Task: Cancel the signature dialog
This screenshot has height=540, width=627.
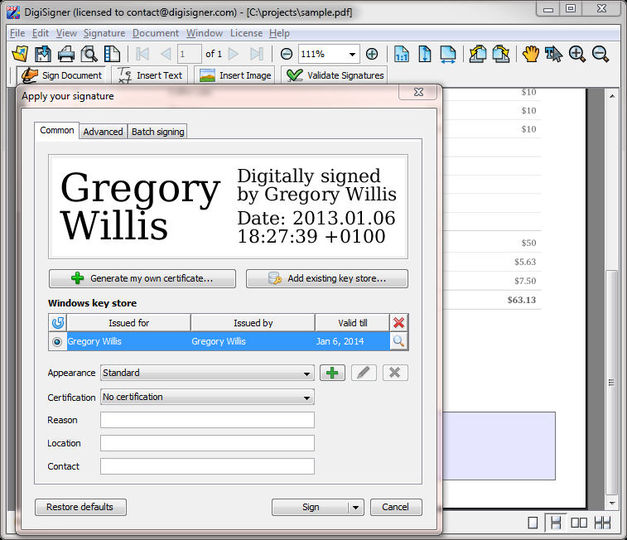Action: pyautogui.click(x=395, y=507)
